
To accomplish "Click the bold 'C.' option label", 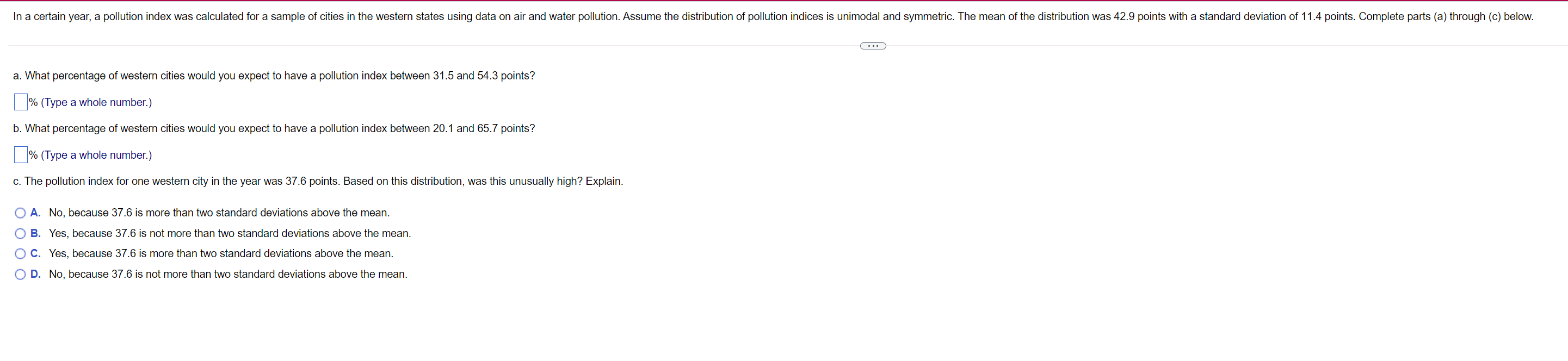I will [x=35, y=253].
